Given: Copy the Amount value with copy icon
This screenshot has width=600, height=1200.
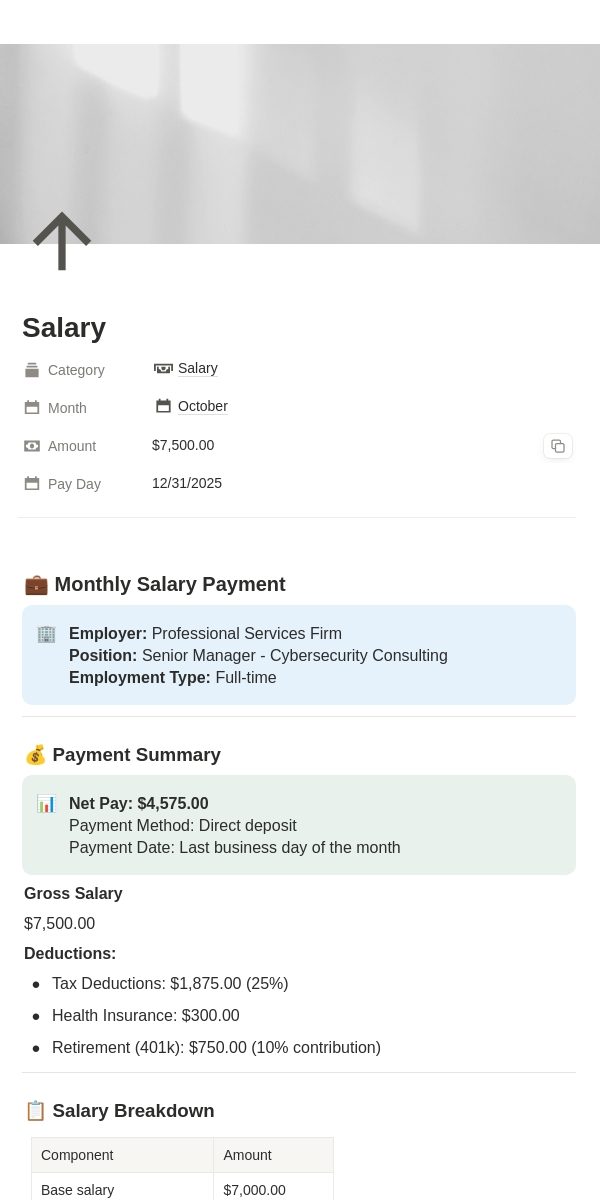Looking at the screenshot, I should (558, 446).
